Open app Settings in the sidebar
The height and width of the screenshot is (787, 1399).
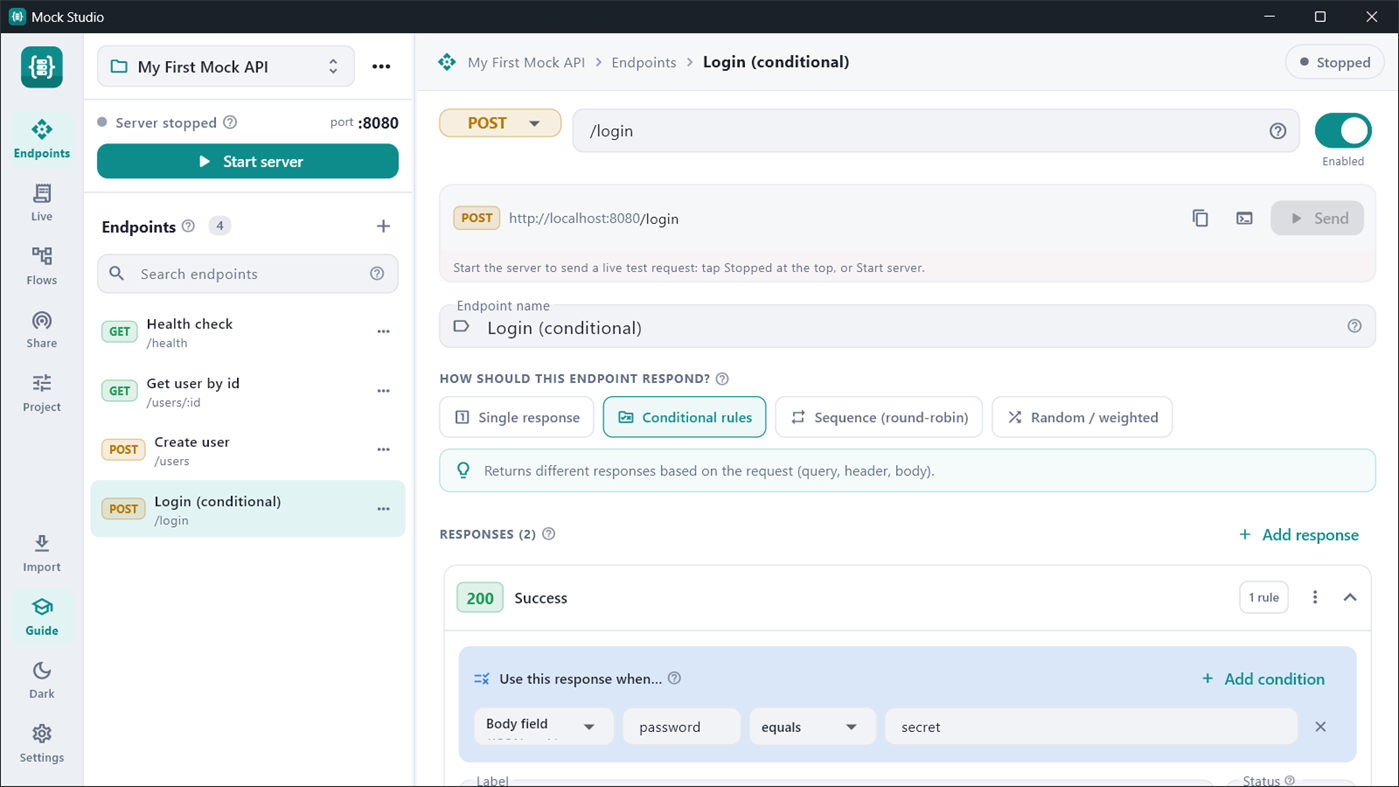[x=42, y=743]
